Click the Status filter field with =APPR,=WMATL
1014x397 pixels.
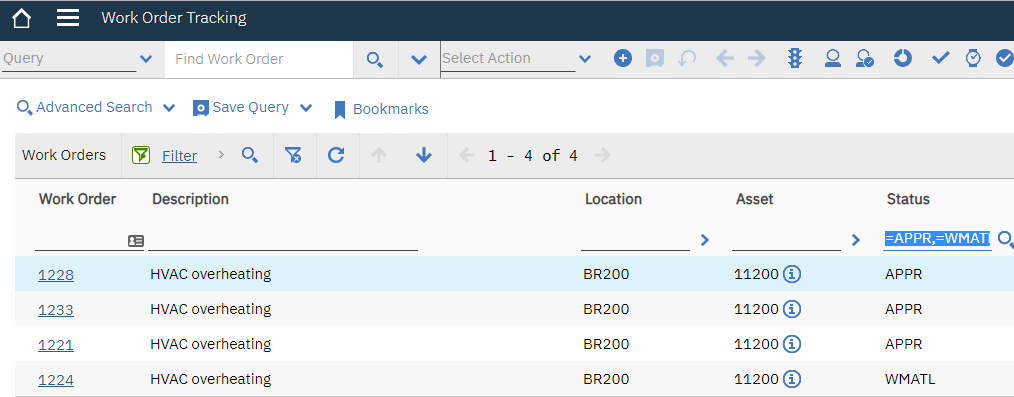(x=937, y=239)
